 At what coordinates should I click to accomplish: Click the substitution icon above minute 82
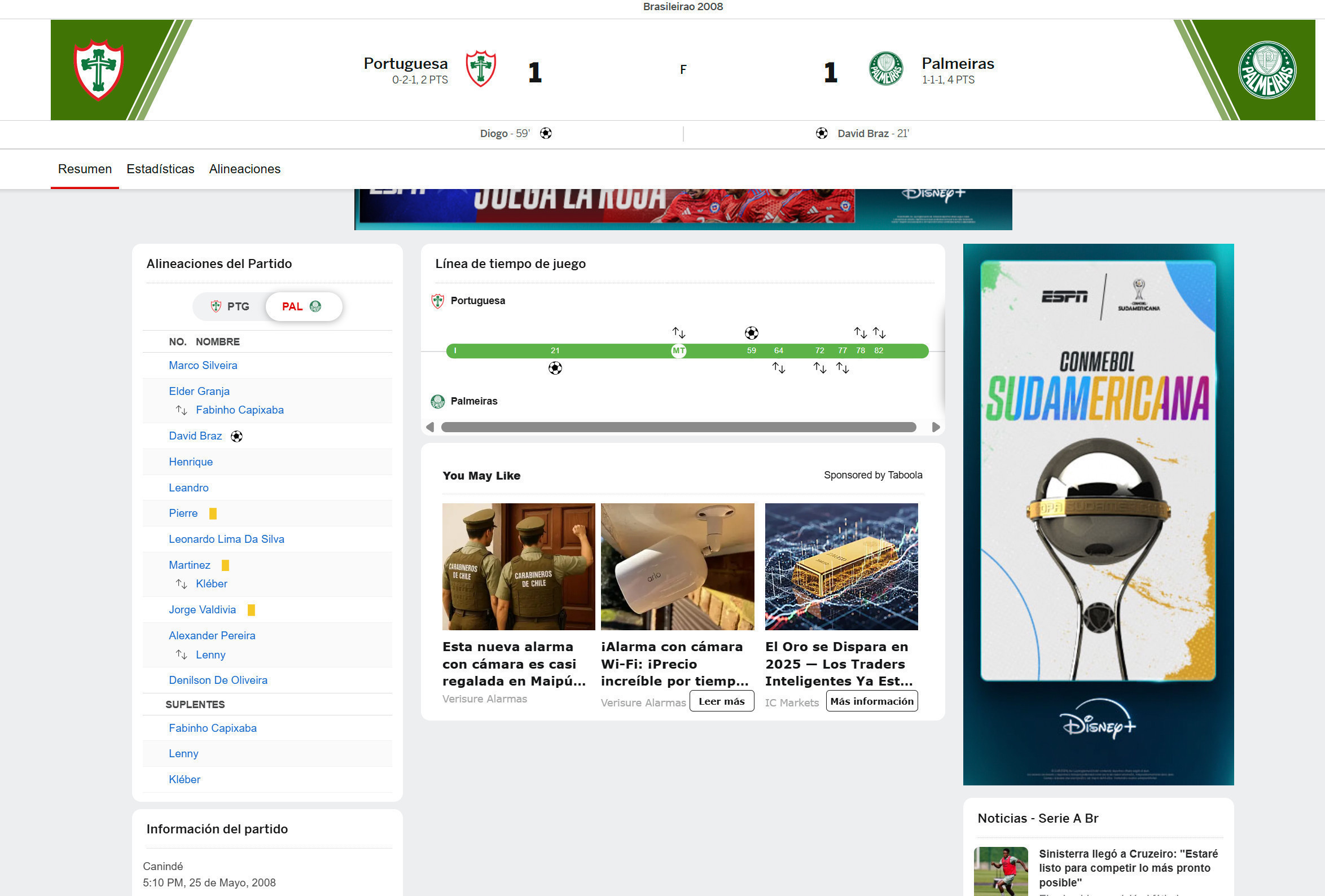click(x=879, y=332)
